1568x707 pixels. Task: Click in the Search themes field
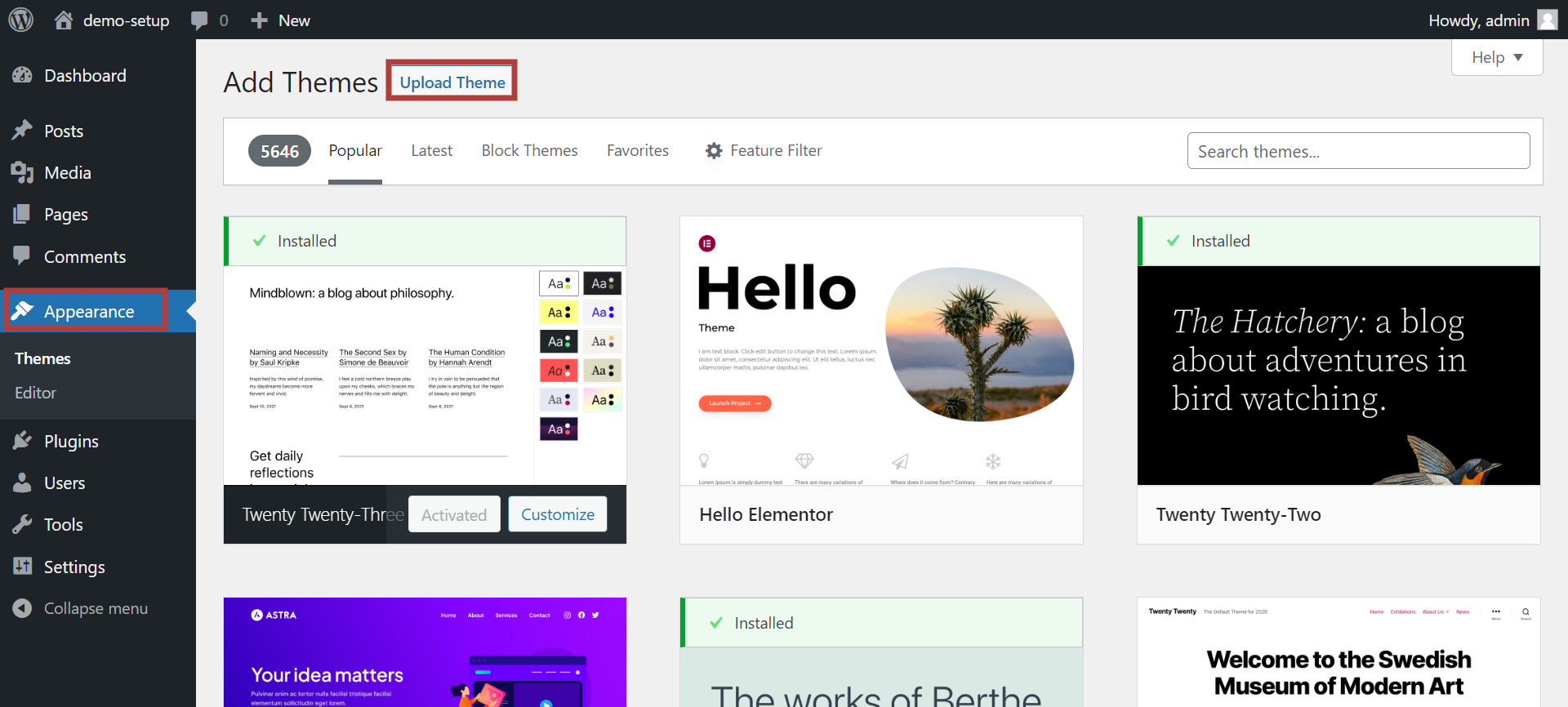tap(1357, 152)
